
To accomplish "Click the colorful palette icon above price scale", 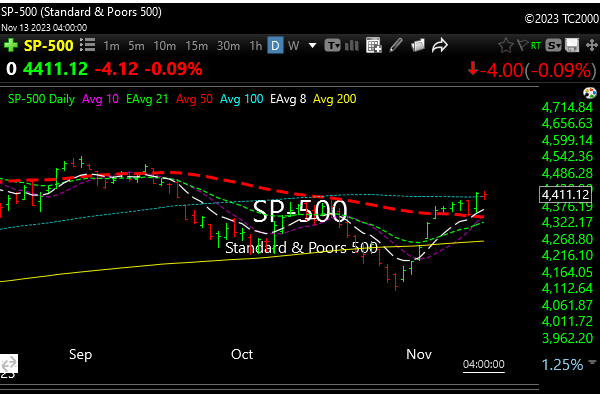I will [x=590, y=93].
